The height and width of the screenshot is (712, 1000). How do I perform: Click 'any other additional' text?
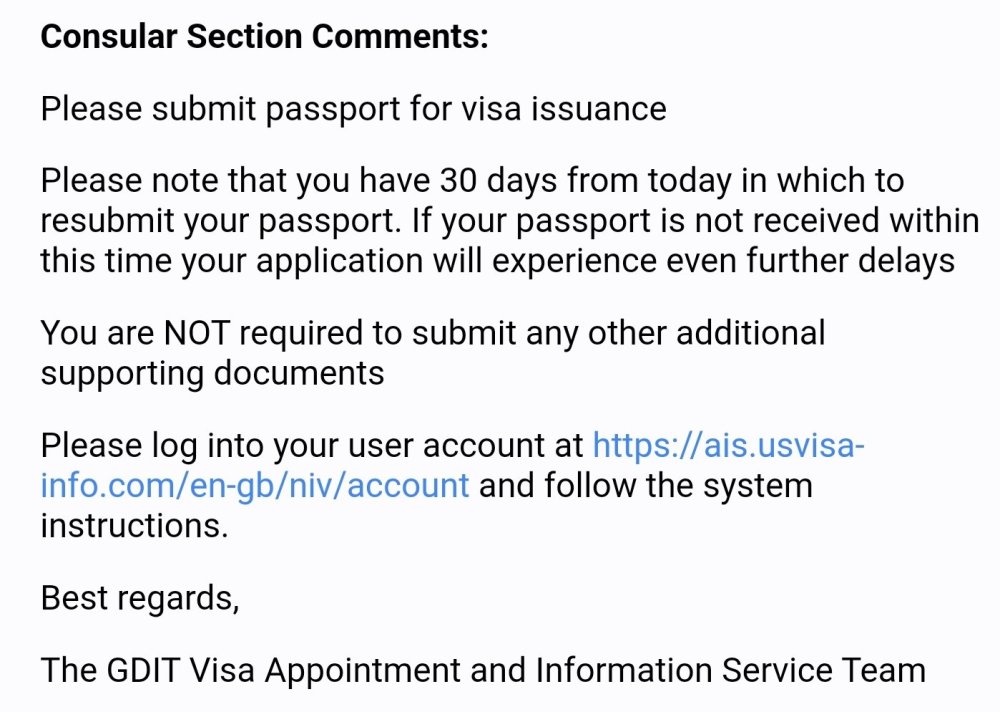675,333
